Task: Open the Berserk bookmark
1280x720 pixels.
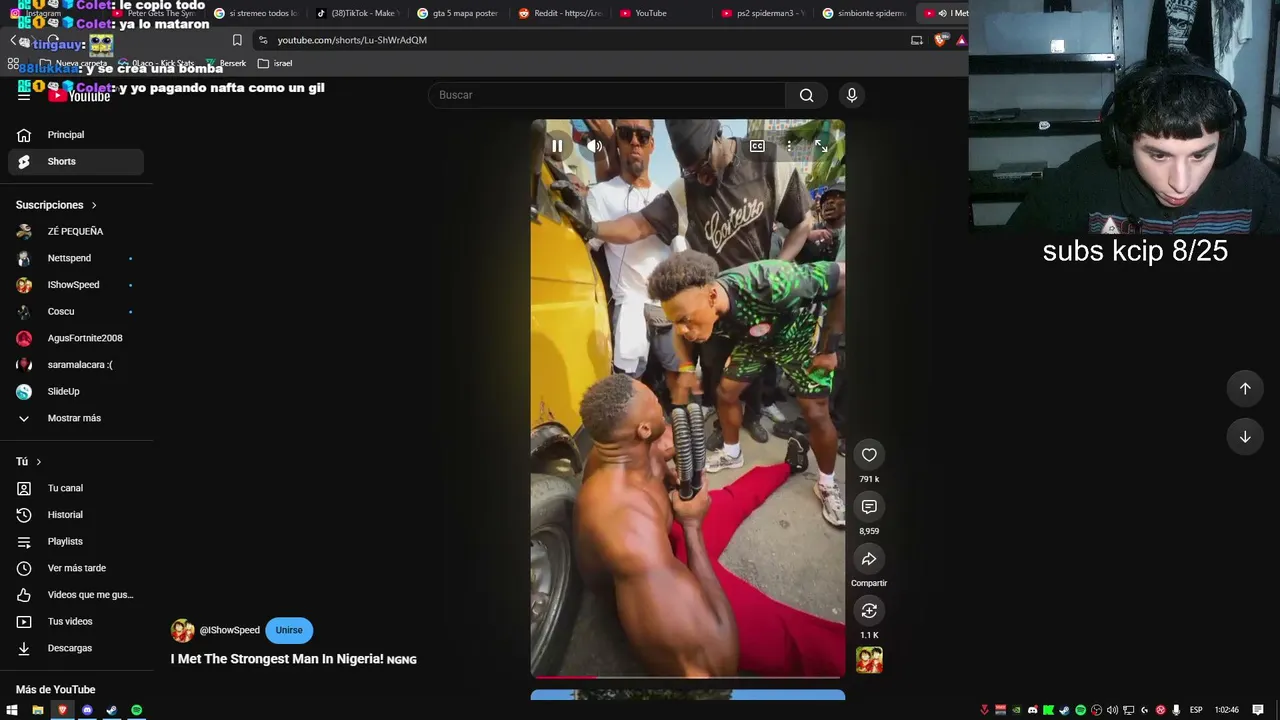Action: pyautogui.click(x=226, y=63)
